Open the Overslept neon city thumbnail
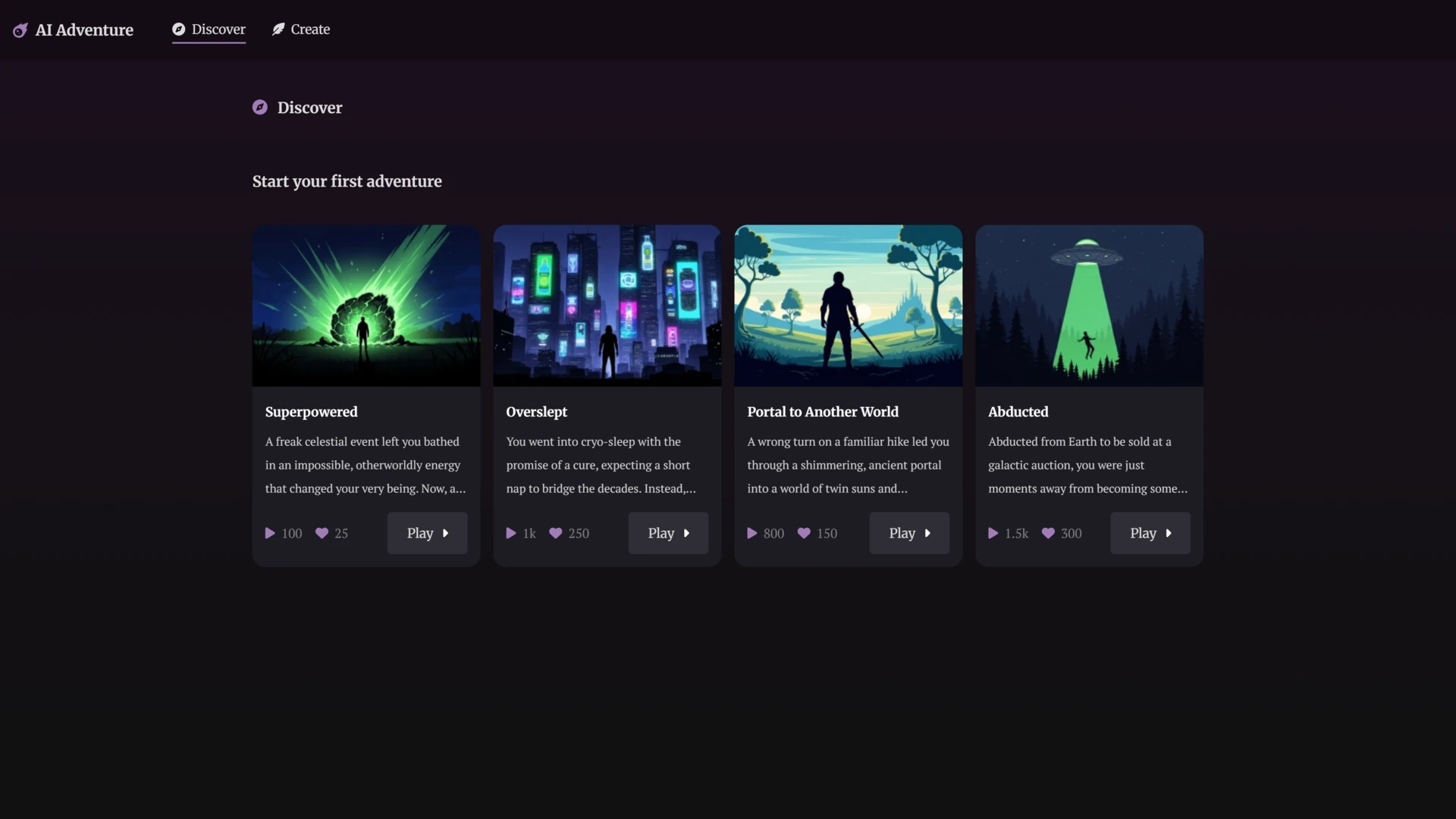 pyautogui.click(x=607, y=306)
